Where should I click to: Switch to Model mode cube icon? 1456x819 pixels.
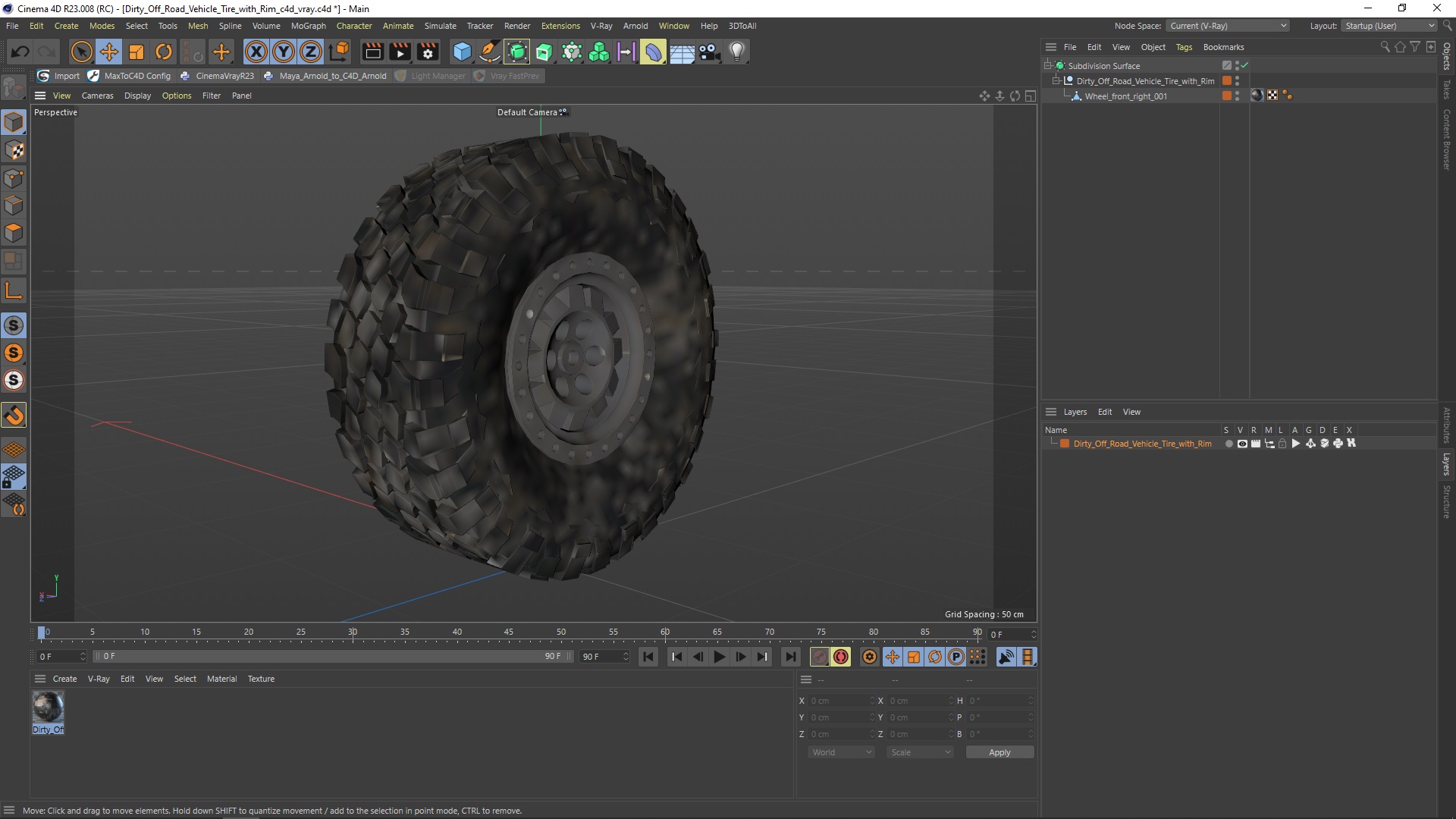(x=14, y=122)
